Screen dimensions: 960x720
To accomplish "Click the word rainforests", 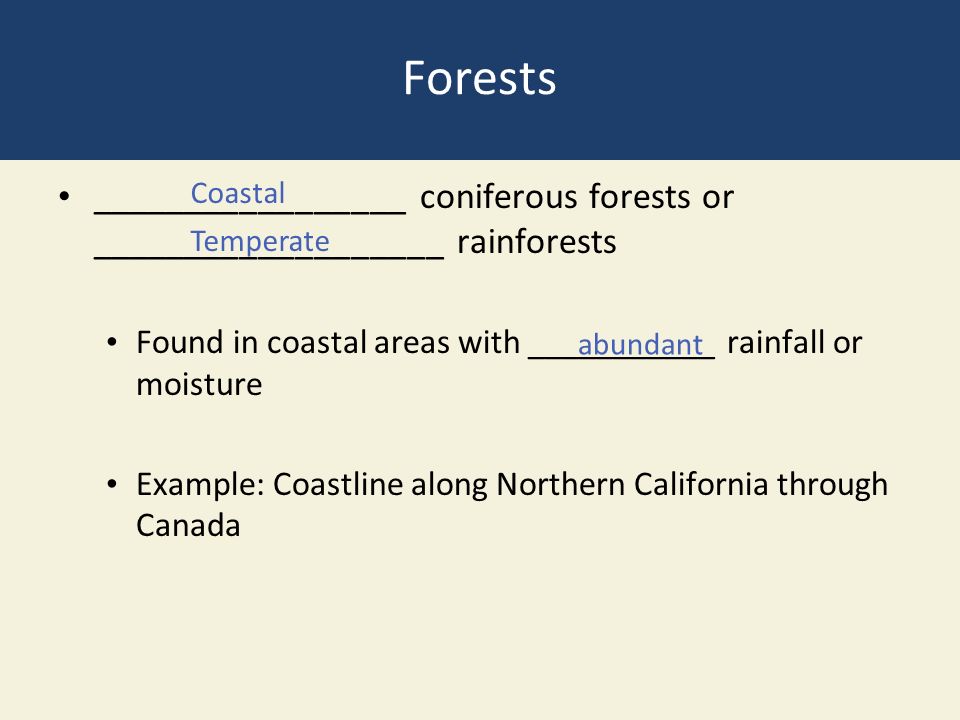I will point(536,242).
